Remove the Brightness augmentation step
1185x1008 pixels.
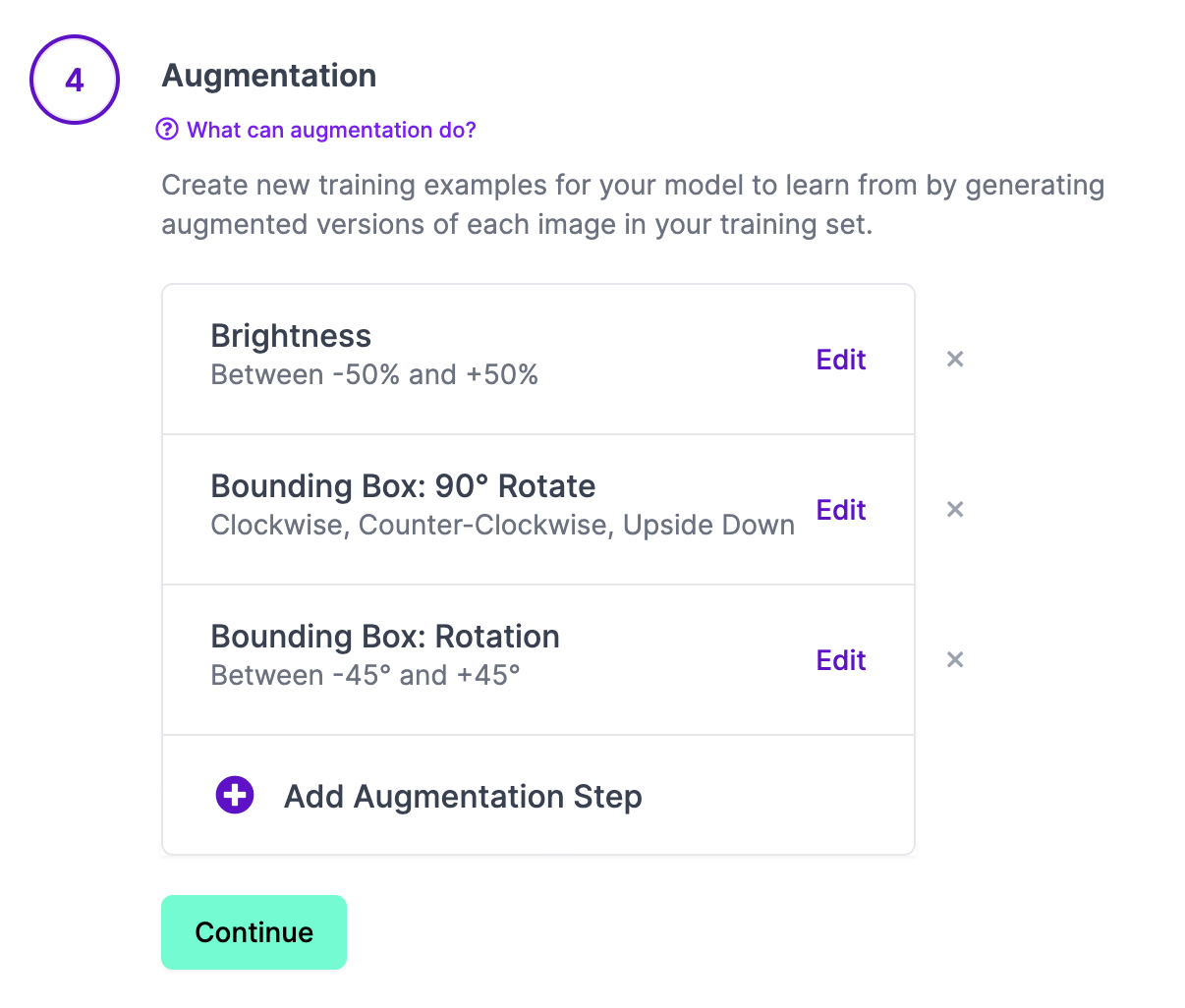tap(954, 360)
